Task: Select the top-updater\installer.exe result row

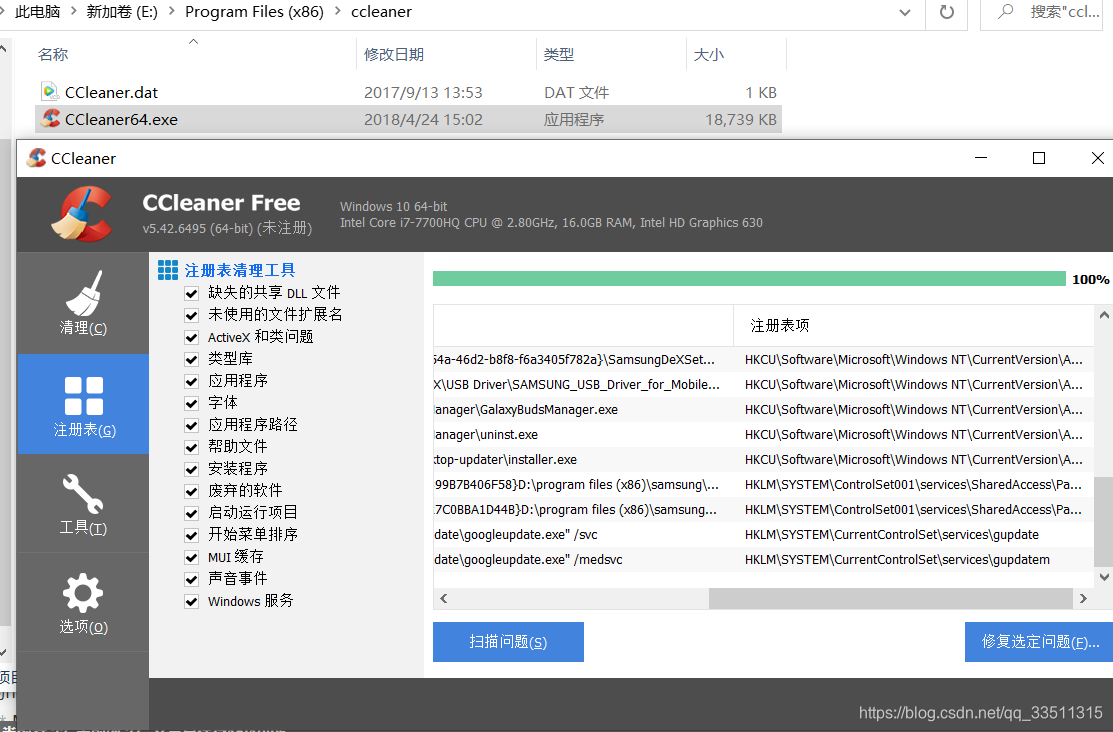Action: pos(763,459)
